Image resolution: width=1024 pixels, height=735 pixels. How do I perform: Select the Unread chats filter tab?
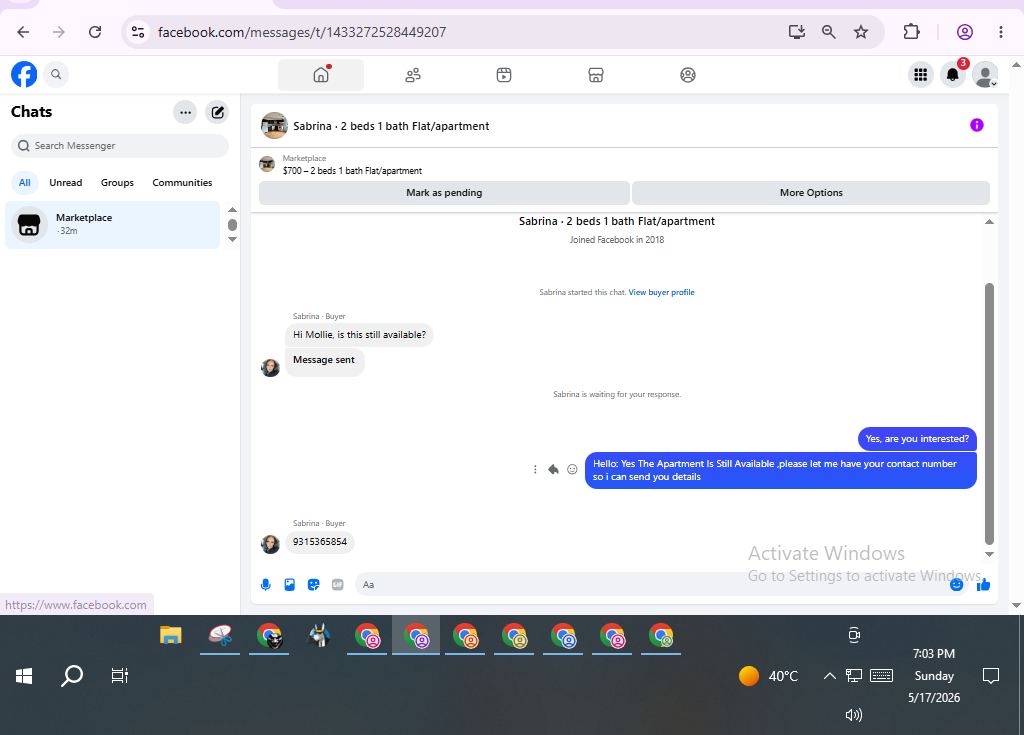(66, 183)
